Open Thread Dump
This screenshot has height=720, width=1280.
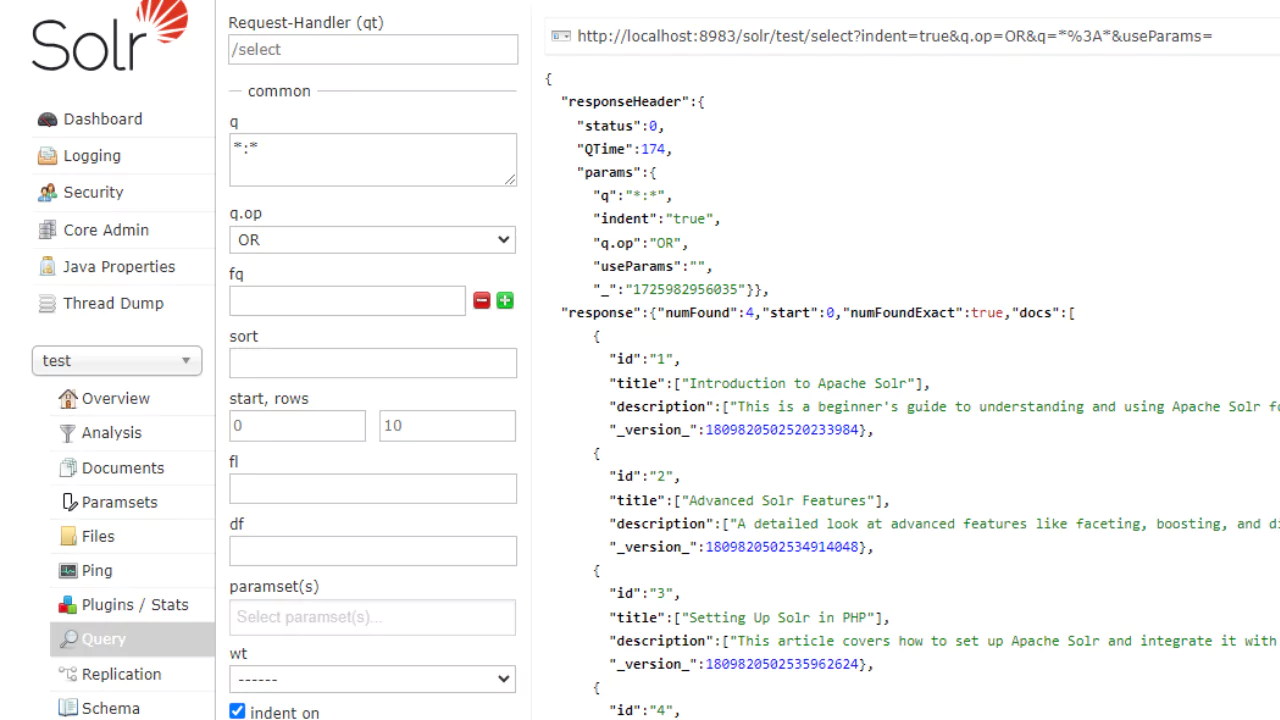coord(113,303)
